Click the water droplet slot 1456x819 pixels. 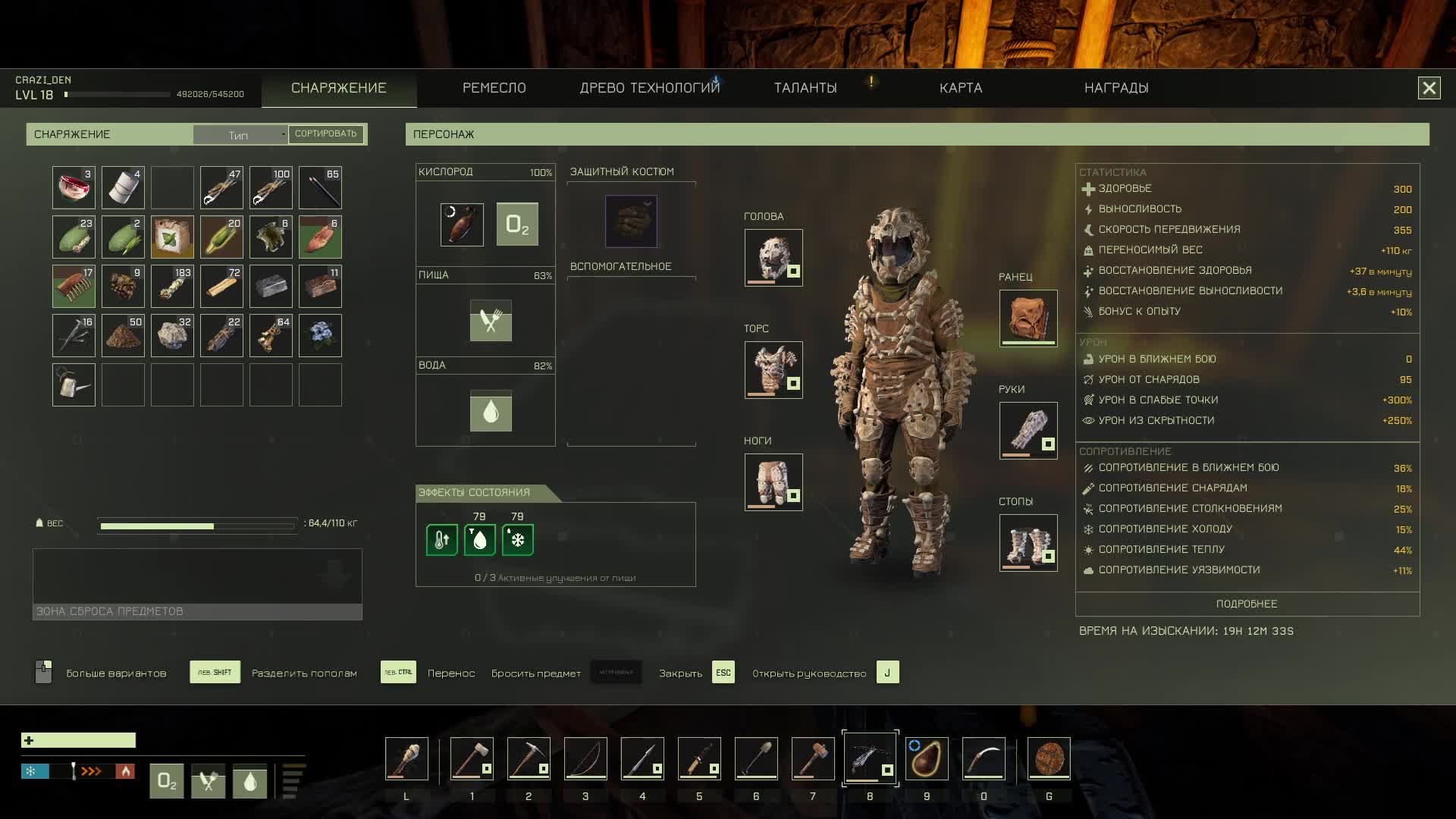[491, 411]
